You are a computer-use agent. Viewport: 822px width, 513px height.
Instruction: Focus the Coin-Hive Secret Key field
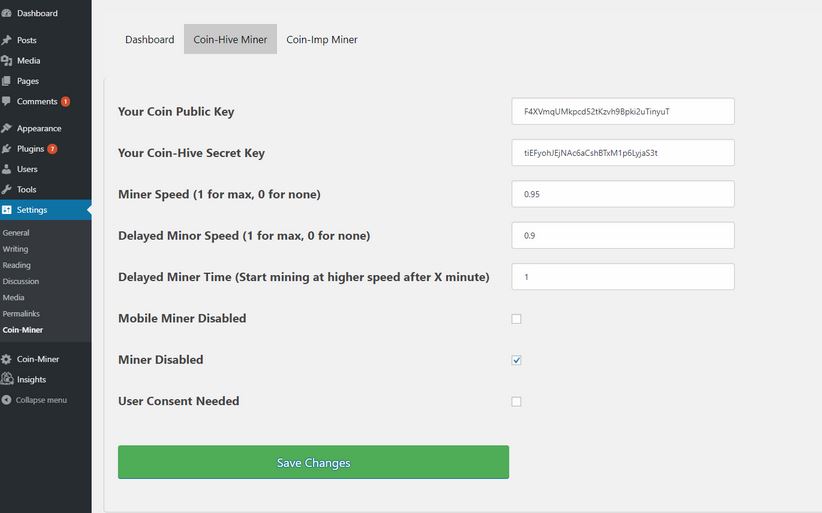pos(623,152)
